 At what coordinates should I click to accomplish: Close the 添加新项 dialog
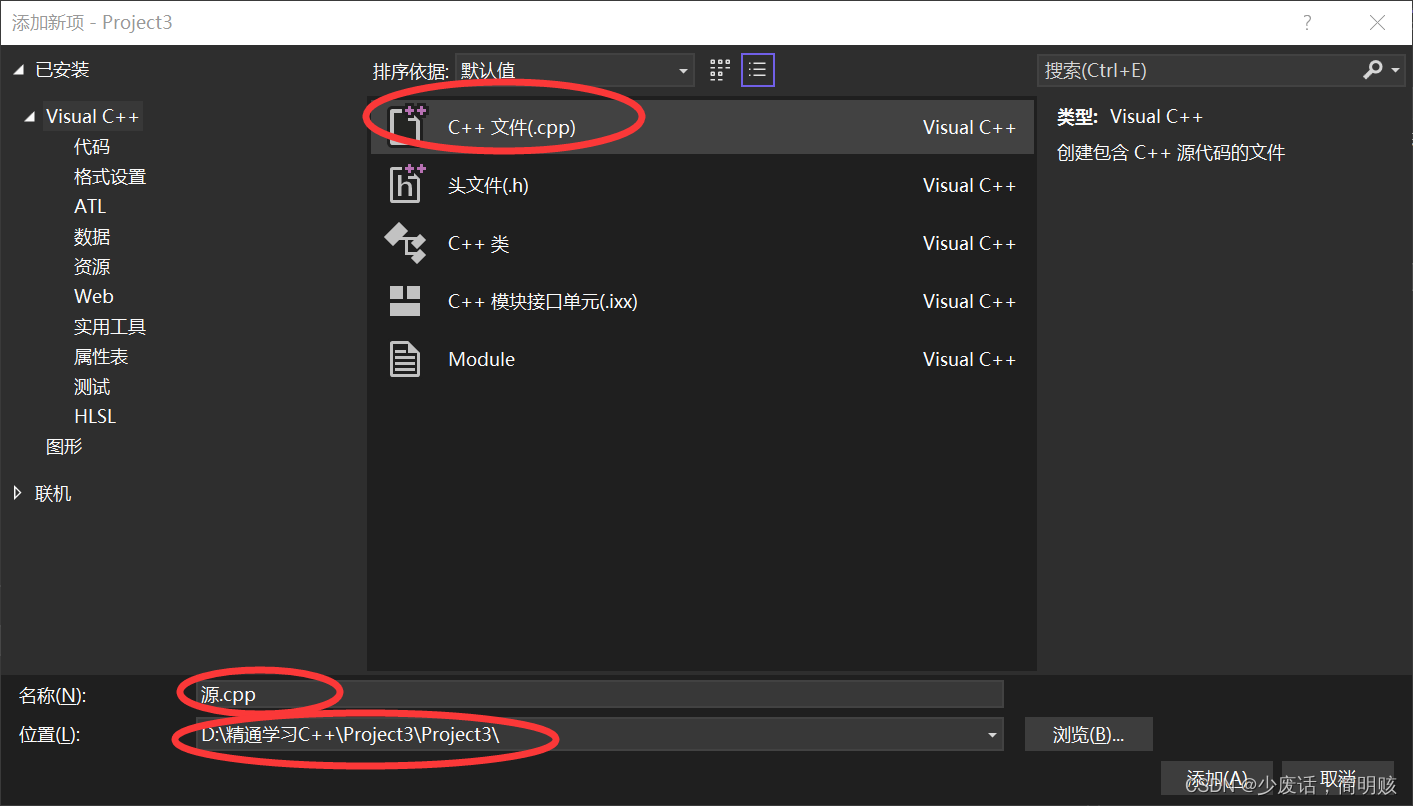1376,22
